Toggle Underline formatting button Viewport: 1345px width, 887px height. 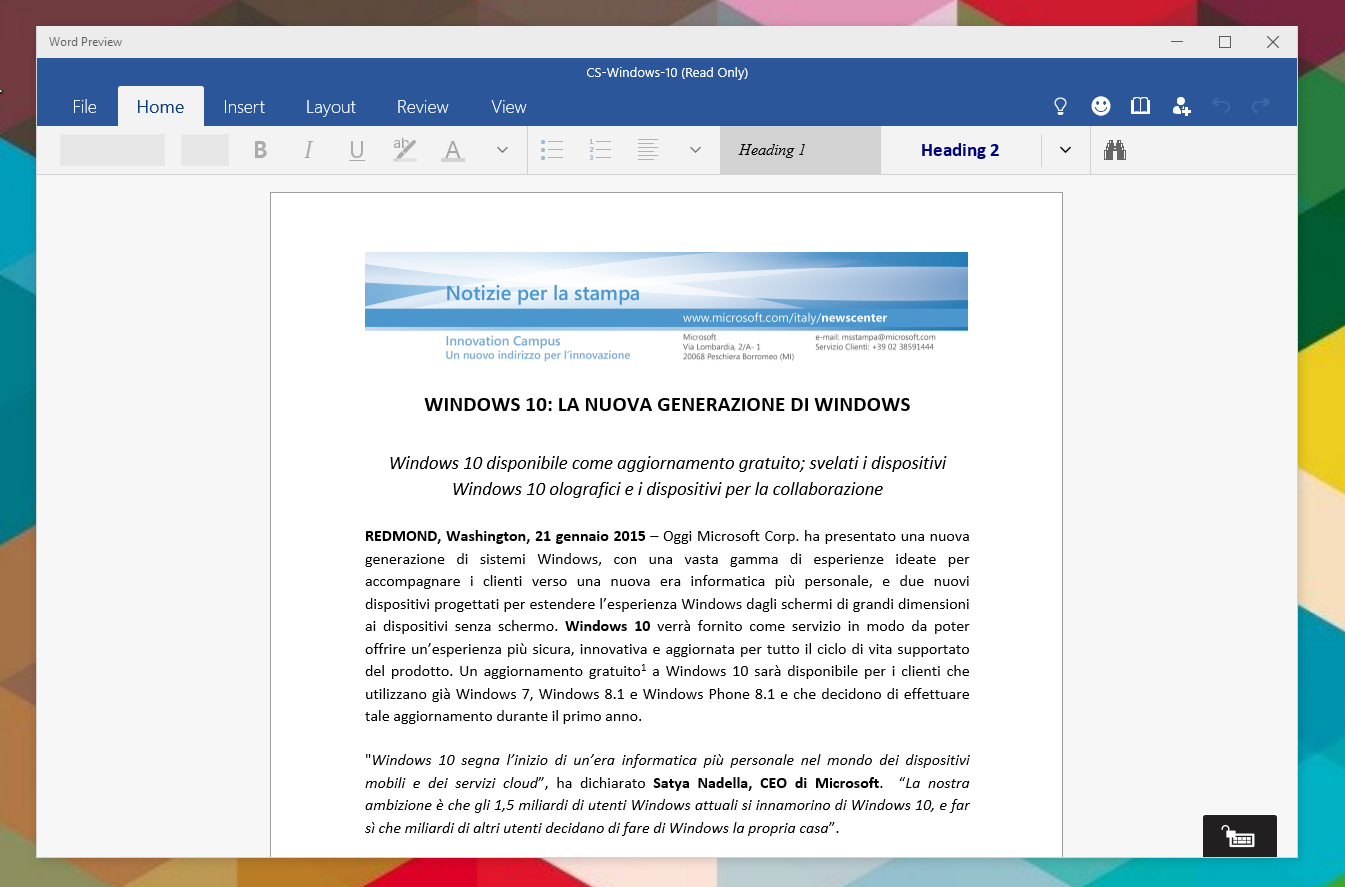click(356, 150)
